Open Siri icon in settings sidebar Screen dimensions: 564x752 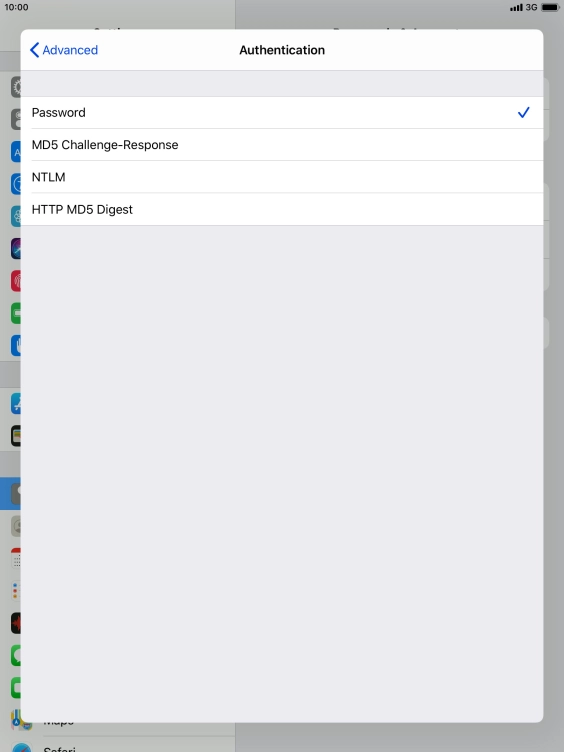(x=16, y=248)
